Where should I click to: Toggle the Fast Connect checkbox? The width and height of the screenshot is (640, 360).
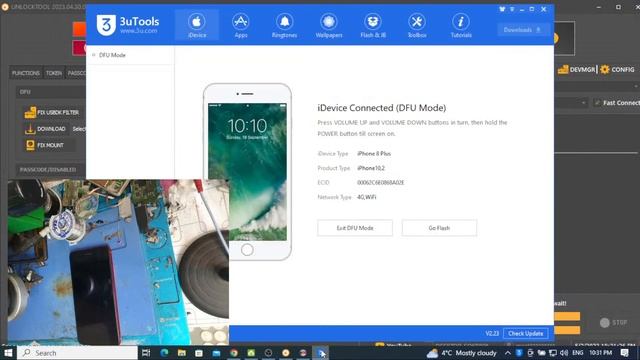tap(598, 103)
